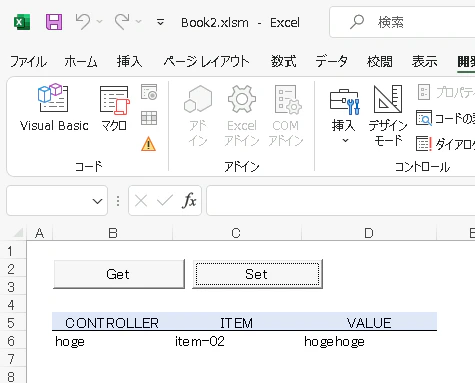Select row 4 header

point(13,305)
